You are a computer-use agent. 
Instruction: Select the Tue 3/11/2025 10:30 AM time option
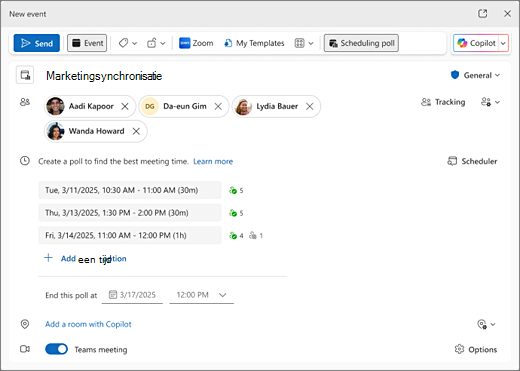(x=130, y=190)
